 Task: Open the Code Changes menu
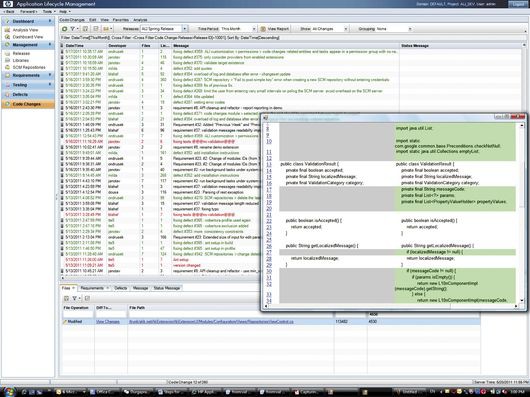(72, 20)
